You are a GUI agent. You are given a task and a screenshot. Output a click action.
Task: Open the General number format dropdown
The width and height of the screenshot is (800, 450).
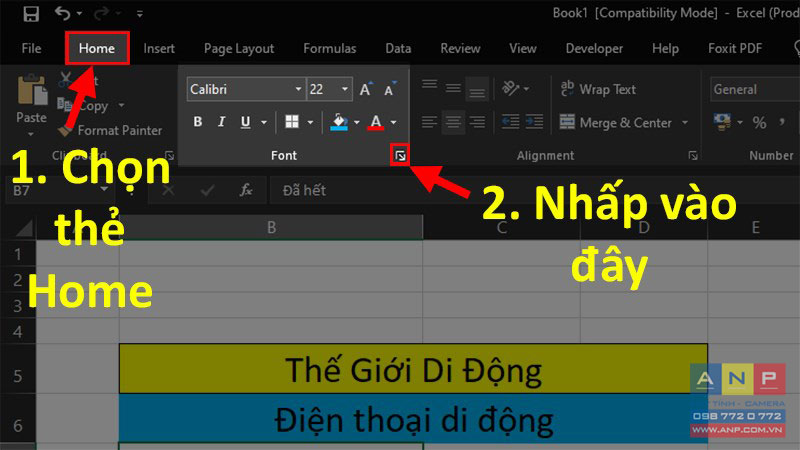point(755,89)
